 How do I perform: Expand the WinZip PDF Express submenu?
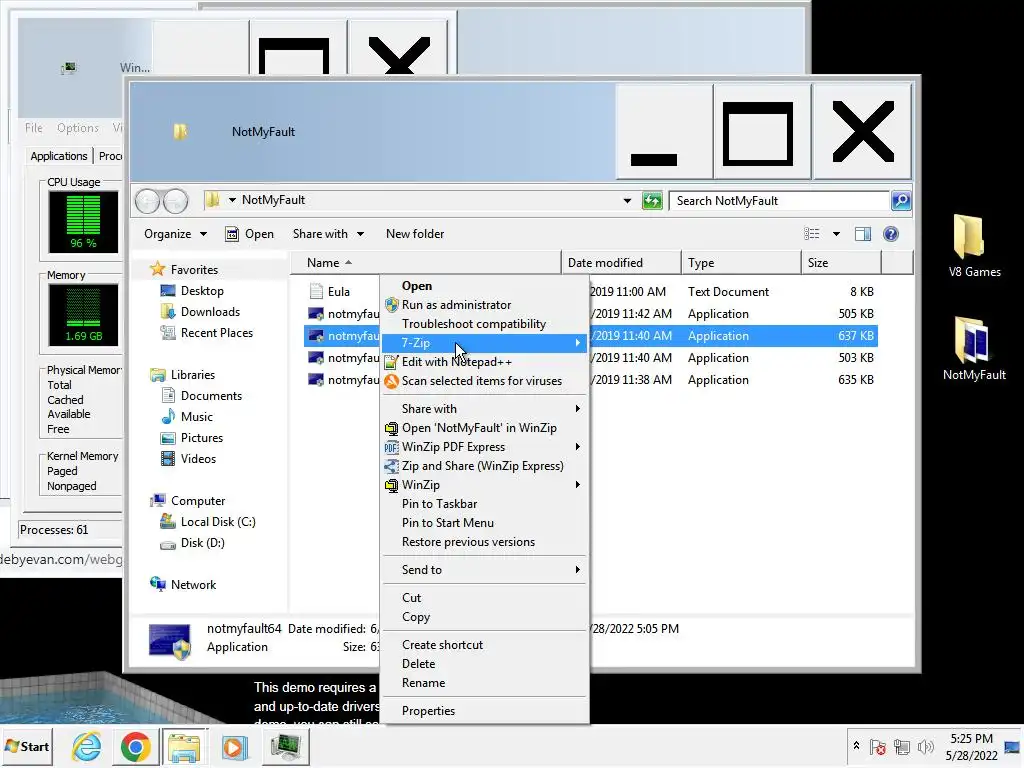(x=484, y=447)
